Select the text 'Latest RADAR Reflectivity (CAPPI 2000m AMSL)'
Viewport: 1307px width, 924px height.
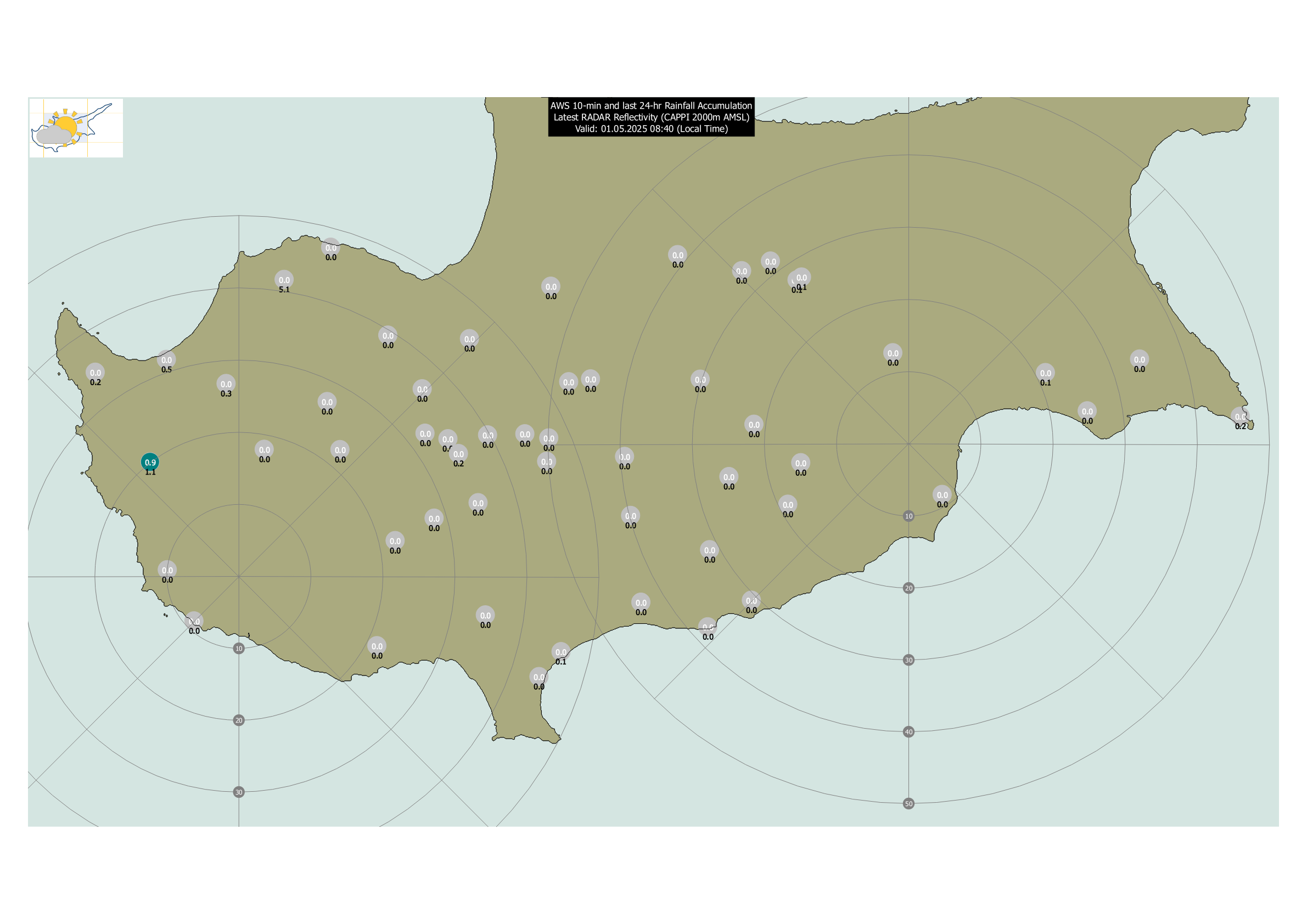click(651, 117)
